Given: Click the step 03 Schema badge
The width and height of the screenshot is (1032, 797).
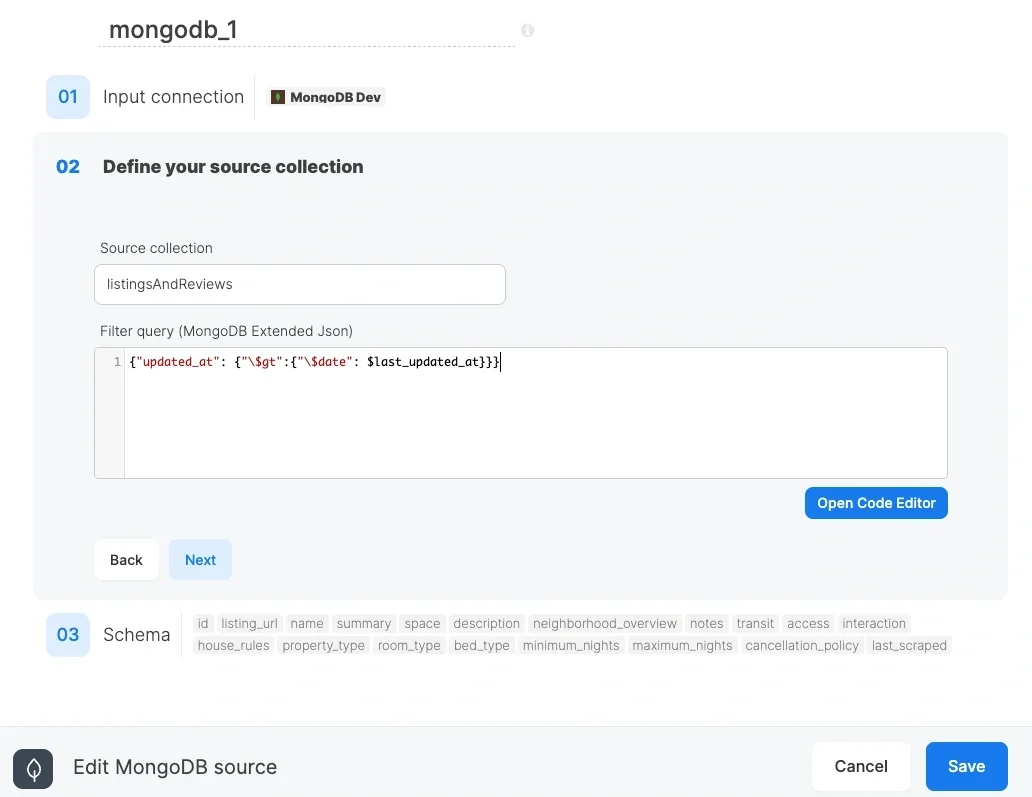Looking at the screenshot, I should [x=67, y=634].
